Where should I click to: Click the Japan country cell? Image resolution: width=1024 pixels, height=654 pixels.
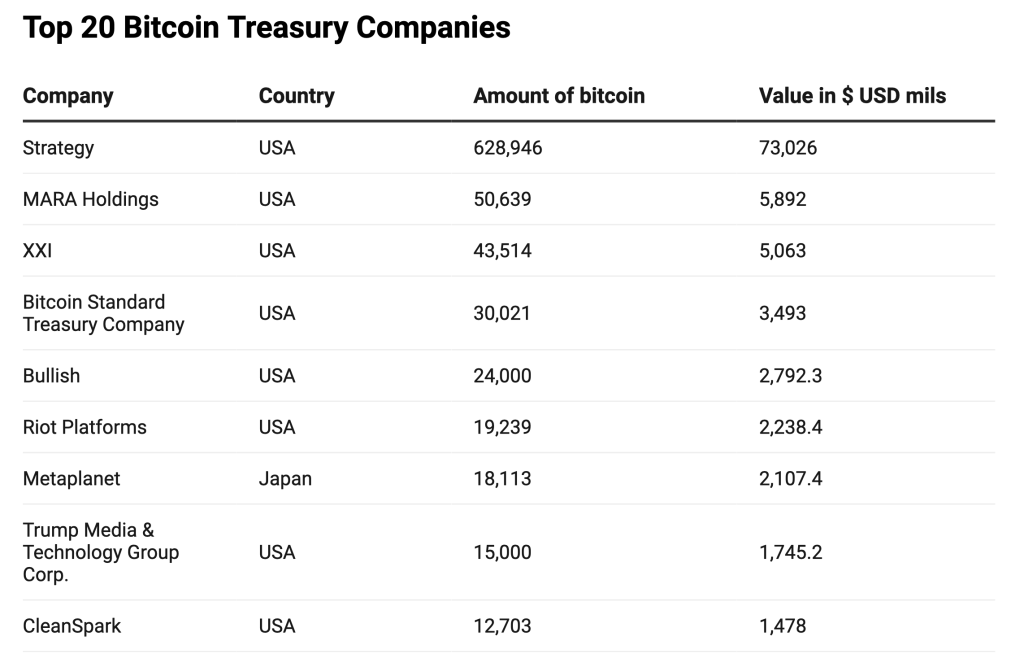pyautogui.click(x=285, y=479)
